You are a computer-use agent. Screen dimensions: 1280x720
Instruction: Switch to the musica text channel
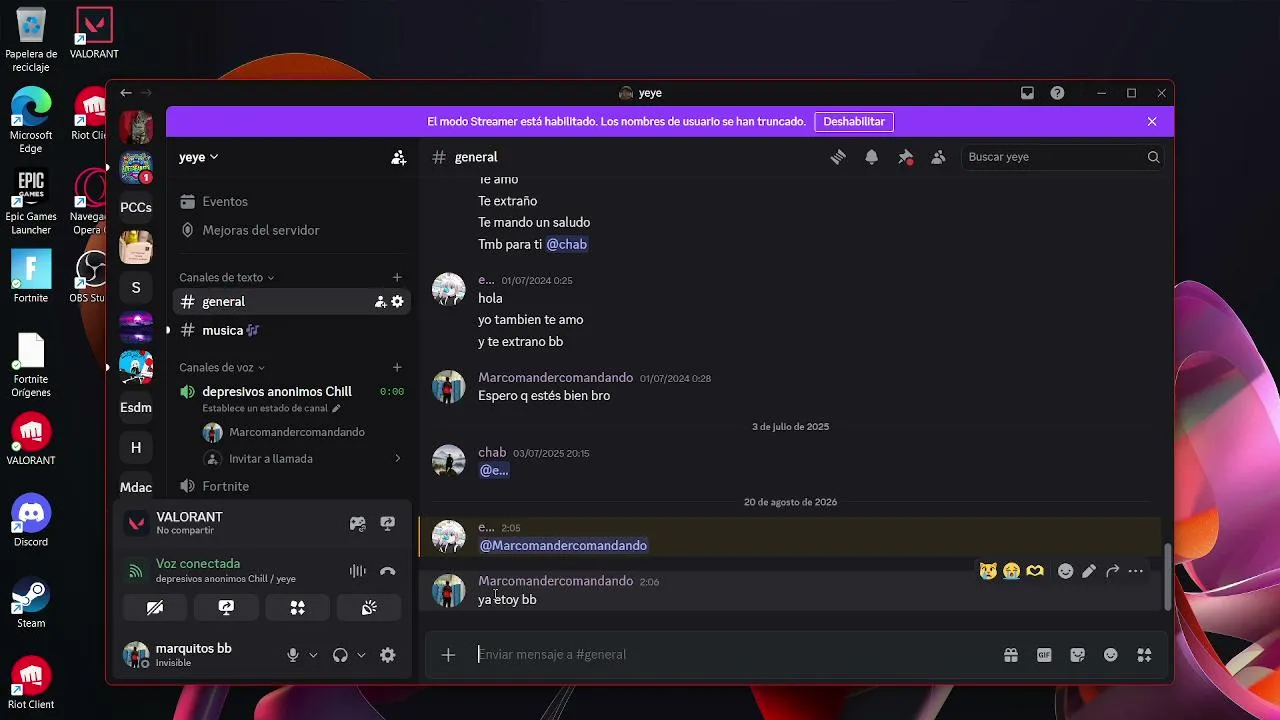click(x=291, y=330)
